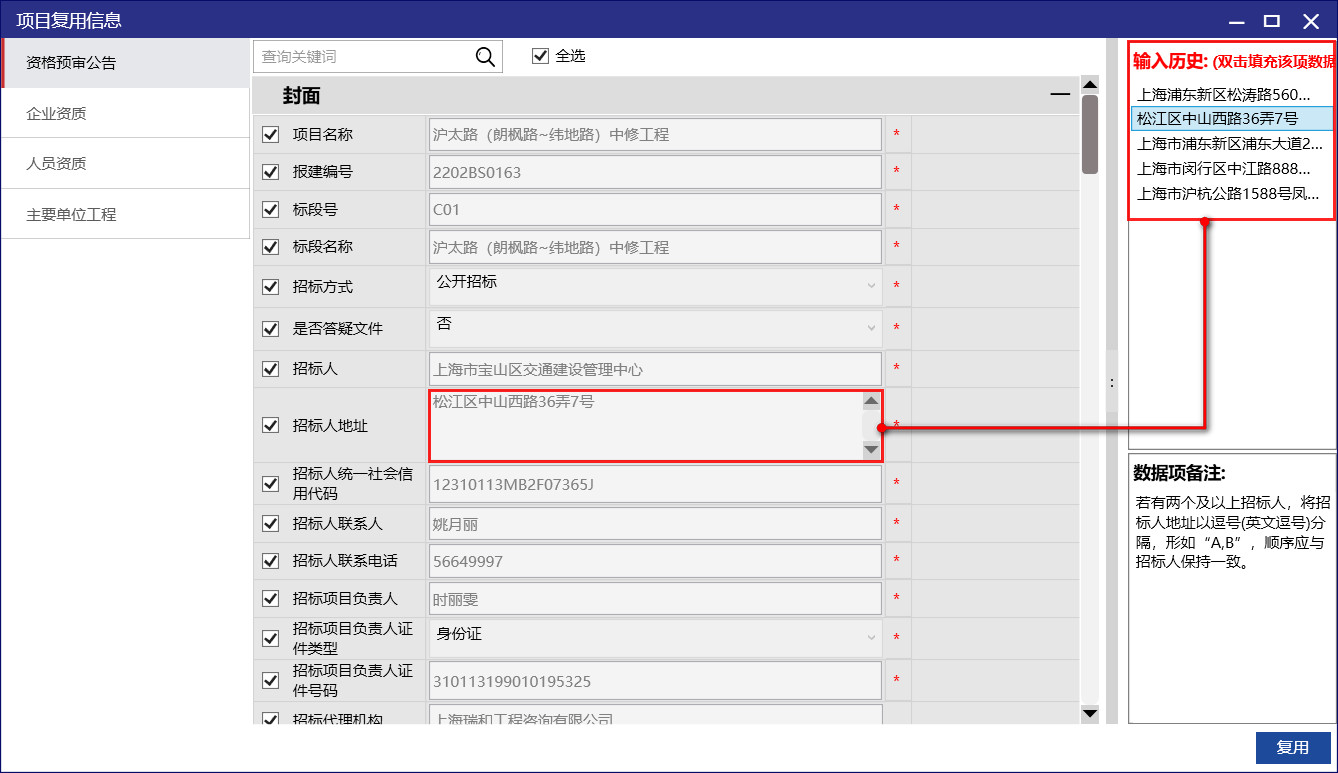Uncheck the 招标人联系电话 checkbox
Image resolution: width=1338 pixels, height=773 pixels.
point(270,561)
